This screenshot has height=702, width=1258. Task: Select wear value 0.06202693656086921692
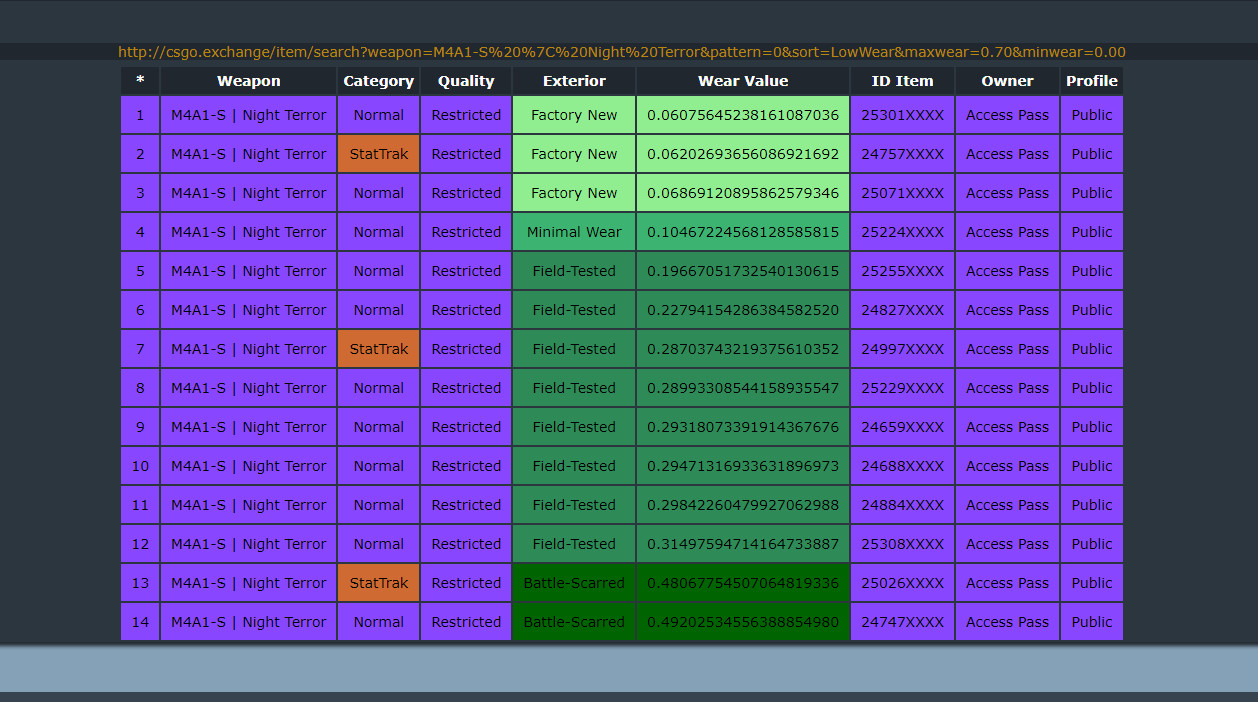tap(743, 154)
